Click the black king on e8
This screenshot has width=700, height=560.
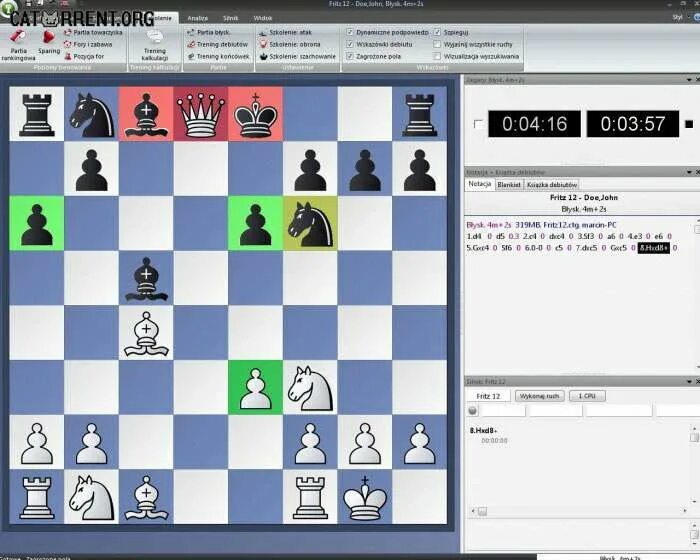pyautogui.click(x=255, y=114)
